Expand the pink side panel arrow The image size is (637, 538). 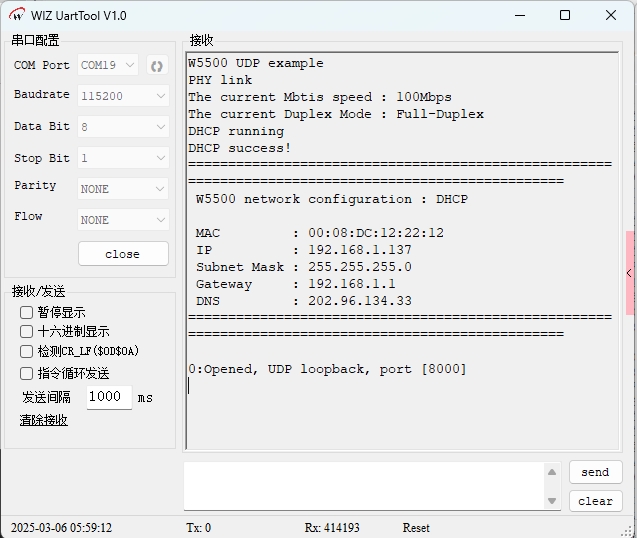pos(629,273)
